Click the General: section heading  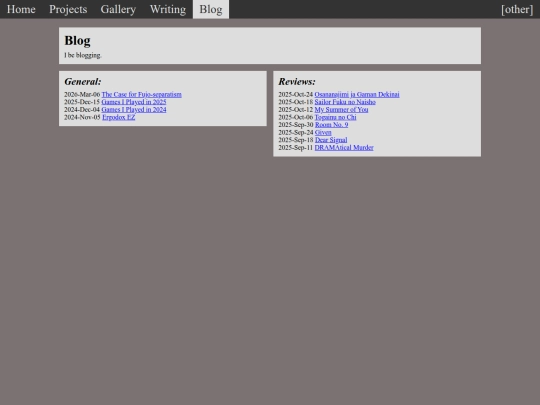coord(83,82)
